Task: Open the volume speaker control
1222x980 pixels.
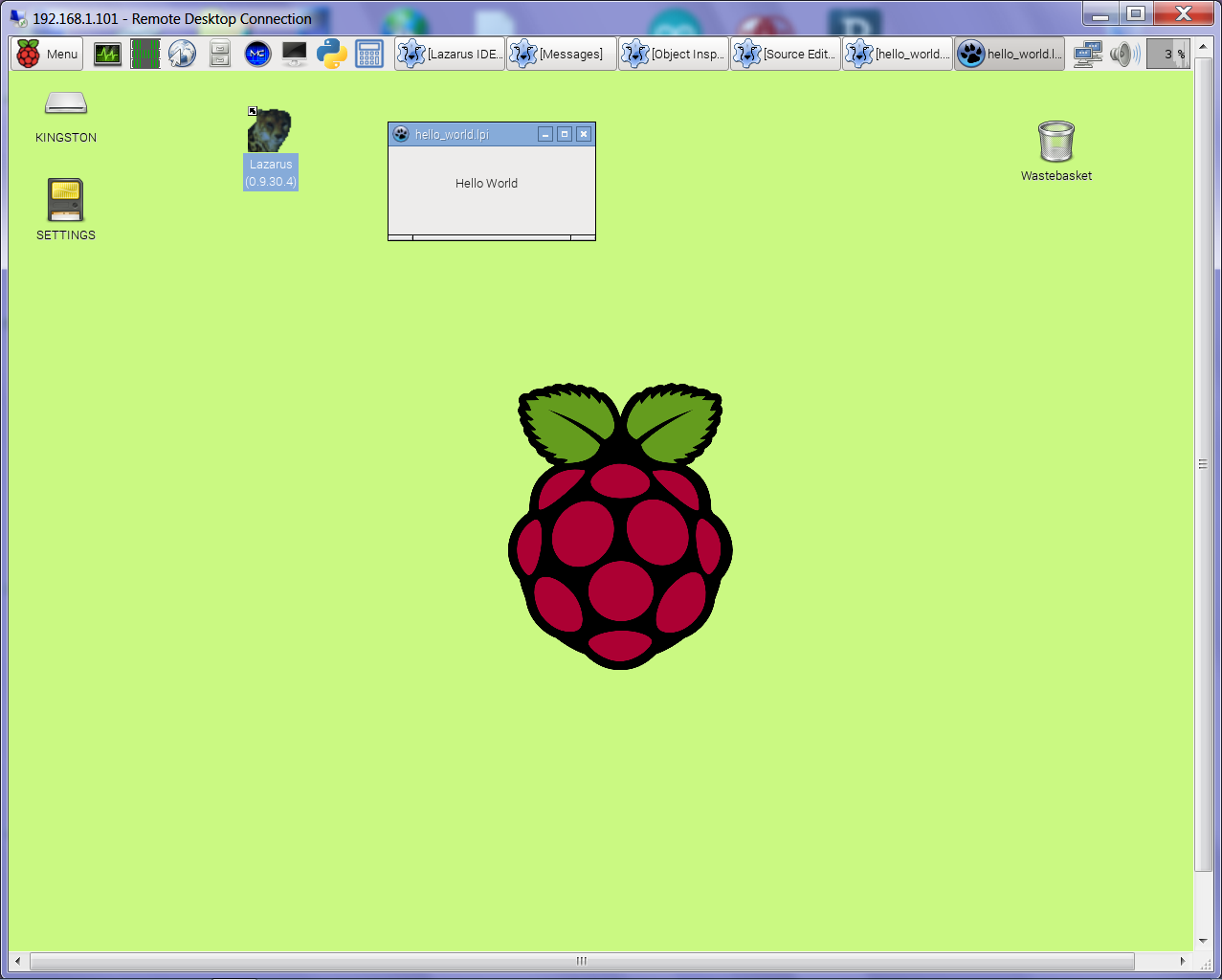Action: coord(1123,54)
